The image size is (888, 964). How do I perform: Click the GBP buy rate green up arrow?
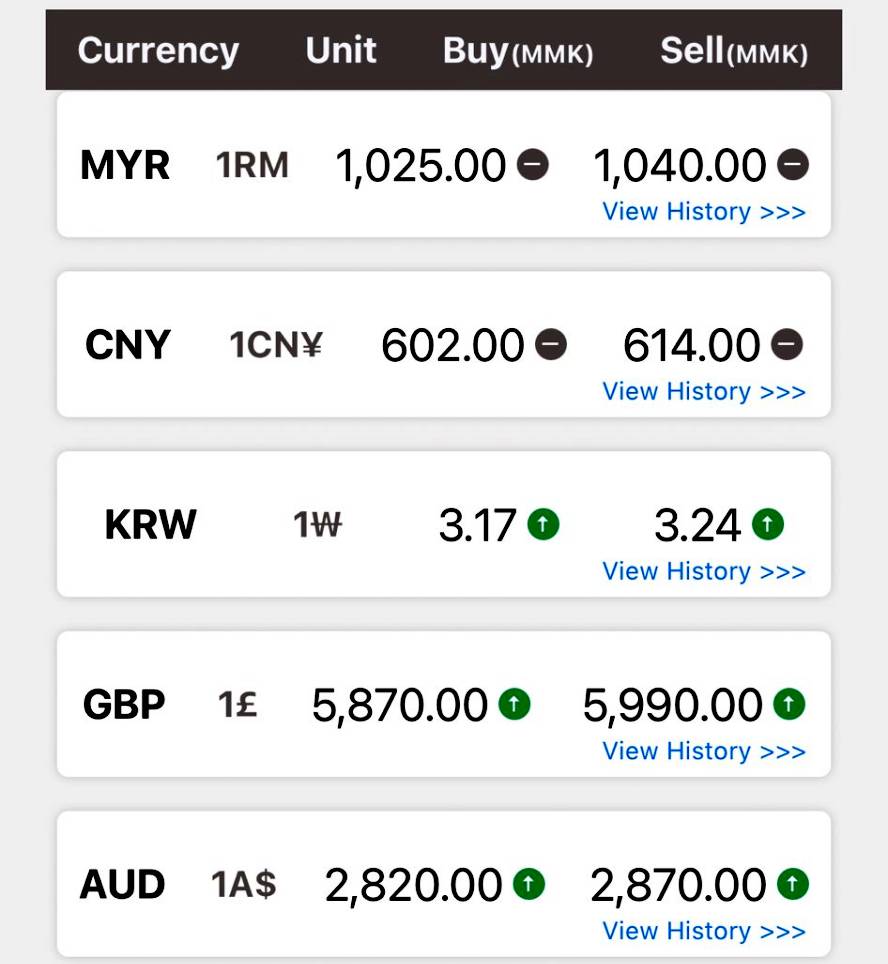pyautogui.click(x=514, y=705)
